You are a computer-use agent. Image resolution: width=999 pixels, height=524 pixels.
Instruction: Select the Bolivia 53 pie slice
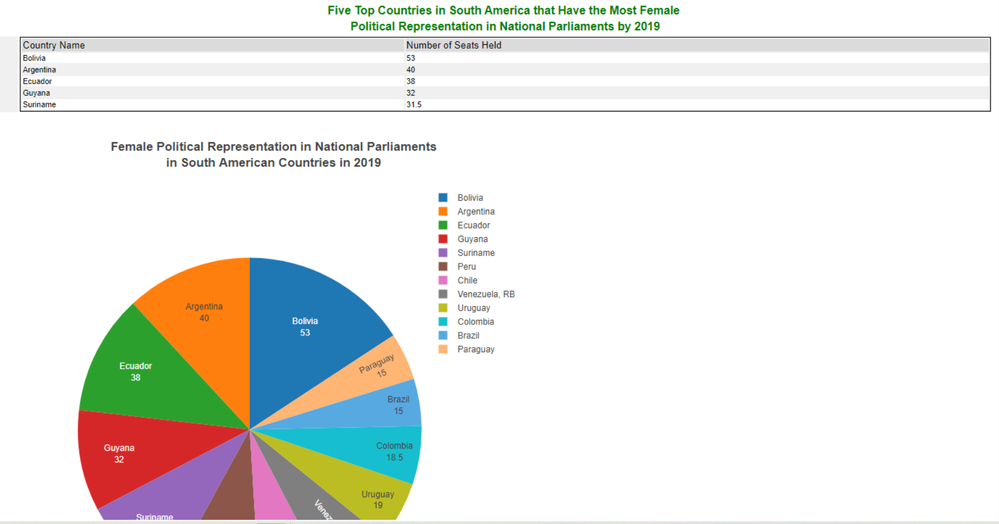click(x=306, y=326)
